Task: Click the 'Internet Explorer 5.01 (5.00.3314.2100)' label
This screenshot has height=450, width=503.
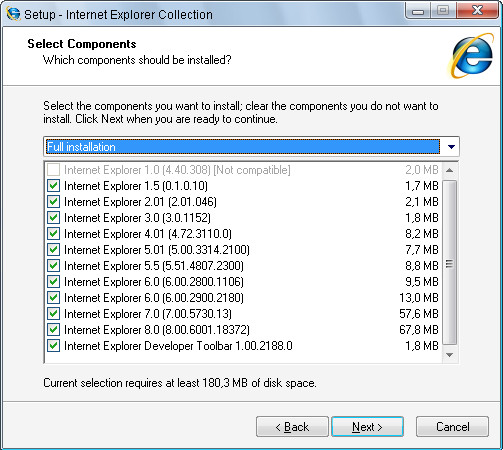Action: pos(157,250)
